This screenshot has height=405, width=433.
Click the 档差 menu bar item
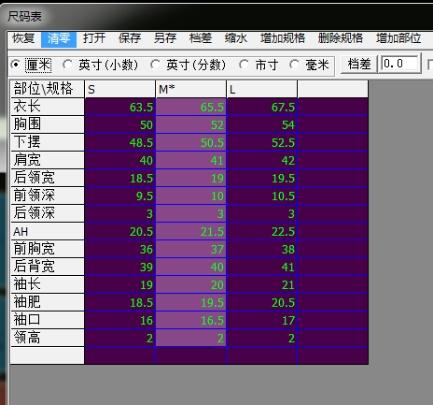[x=201, y=38]
